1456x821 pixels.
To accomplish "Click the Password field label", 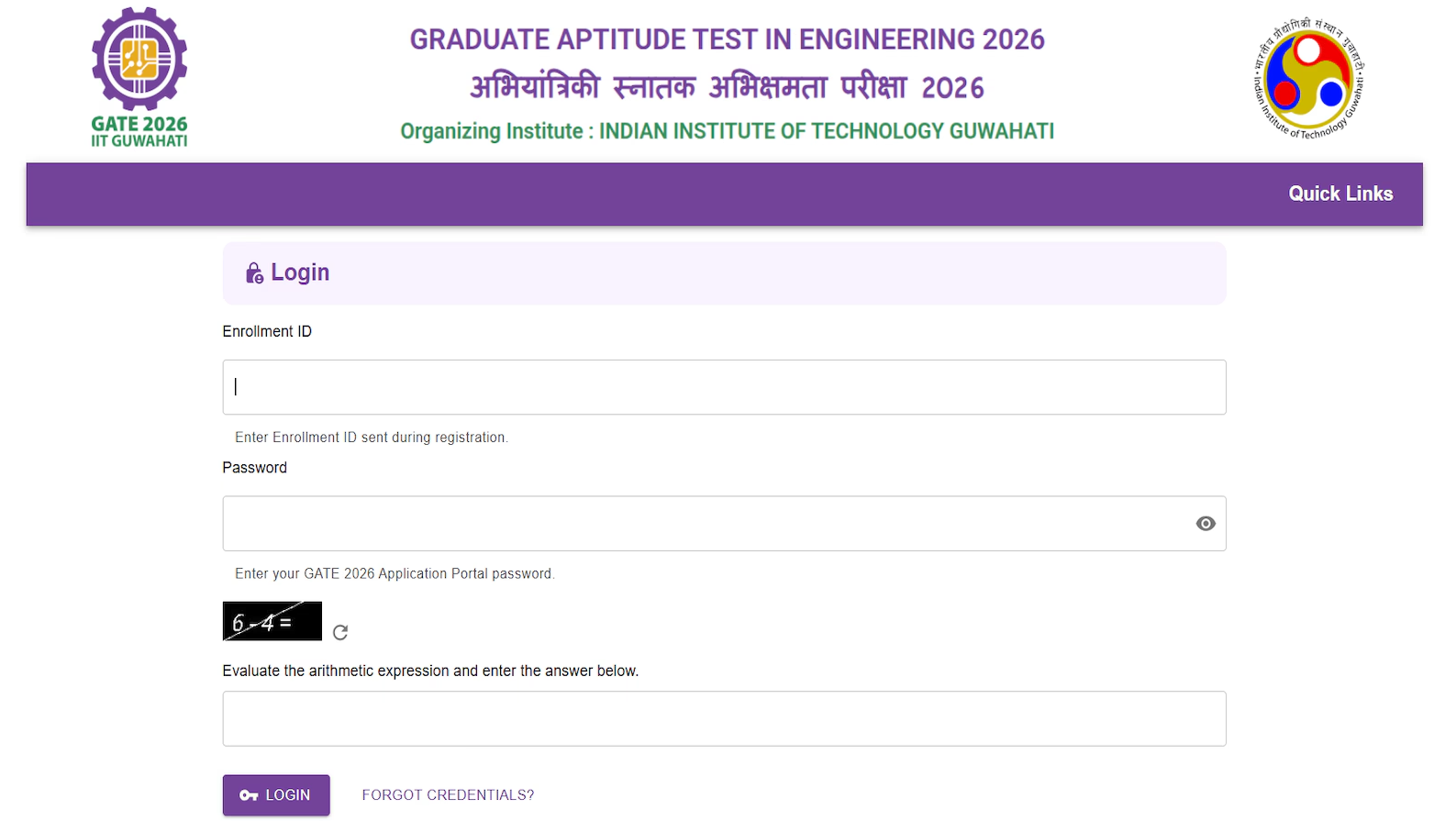I will click(254, 468).
